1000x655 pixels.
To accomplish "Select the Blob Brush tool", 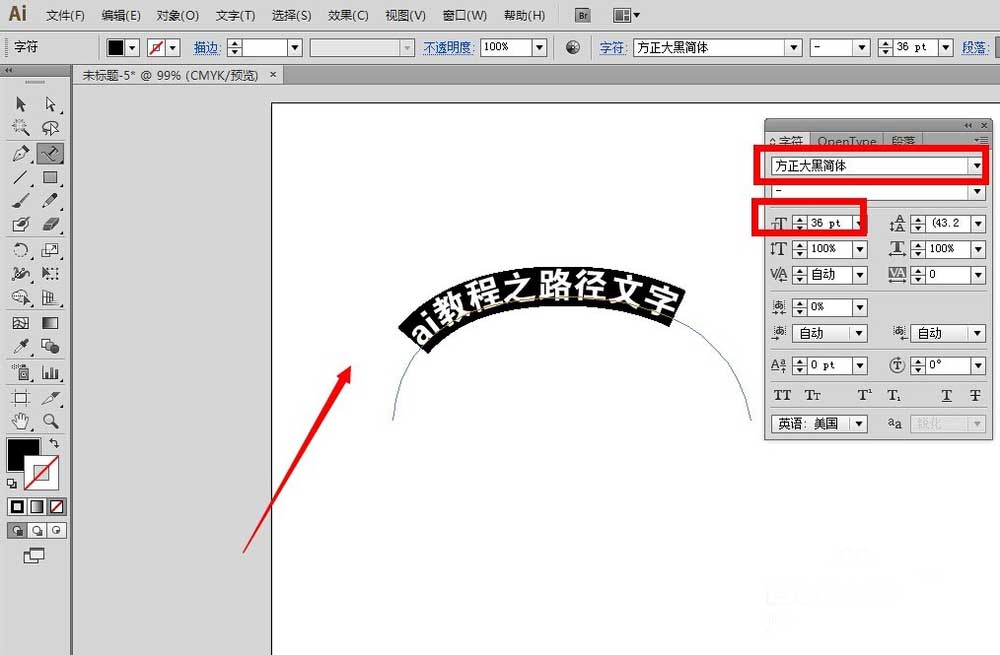I will coord(20,224).
